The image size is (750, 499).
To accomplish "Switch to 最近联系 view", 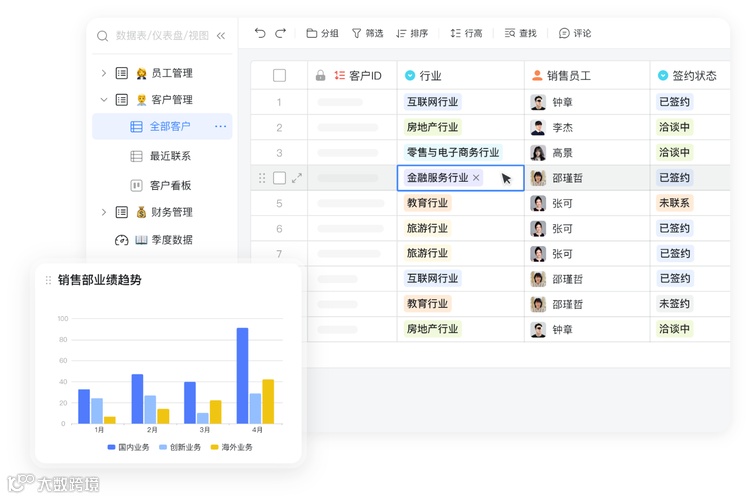I will pos(170,156).
